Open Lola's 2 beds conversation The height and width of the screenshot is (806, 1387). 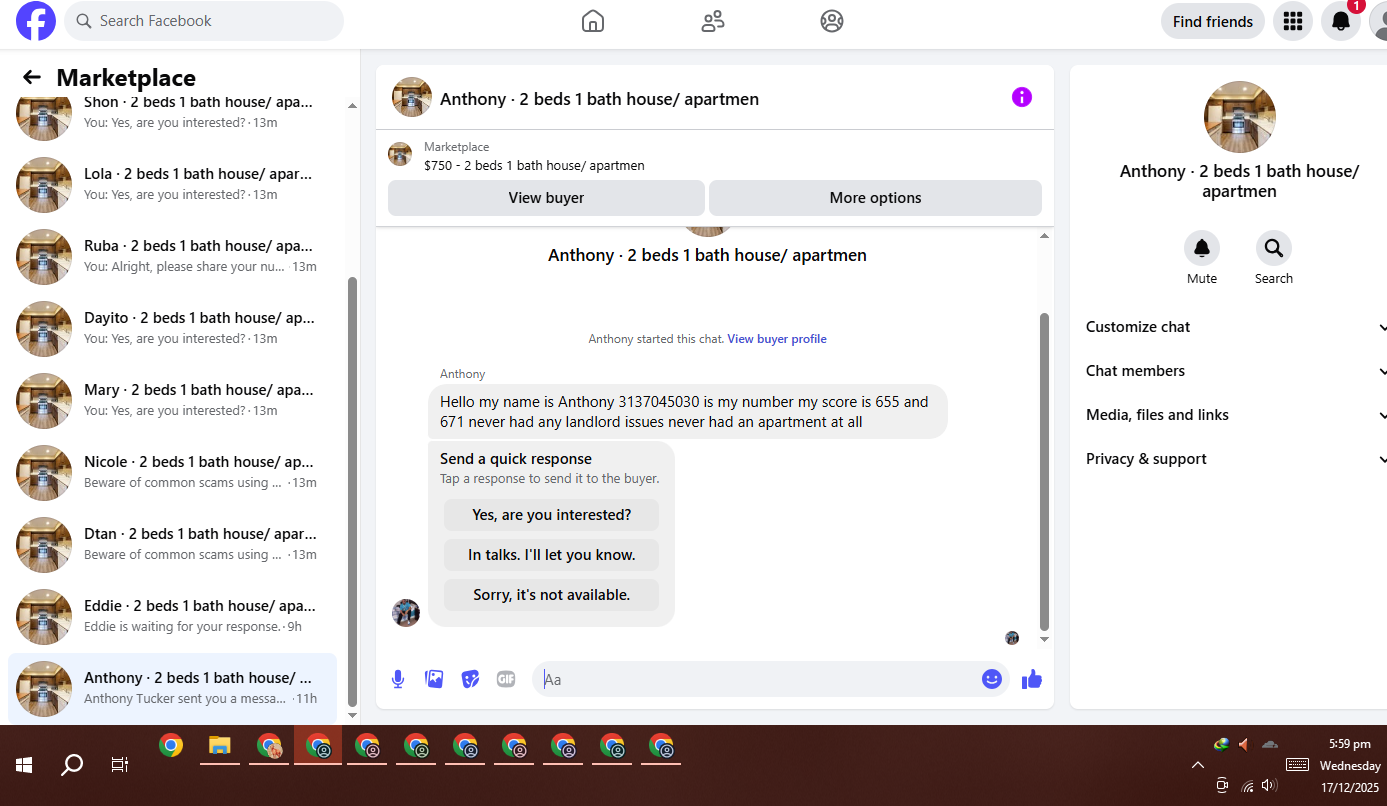pyautogui.click(x=172, y=185)
